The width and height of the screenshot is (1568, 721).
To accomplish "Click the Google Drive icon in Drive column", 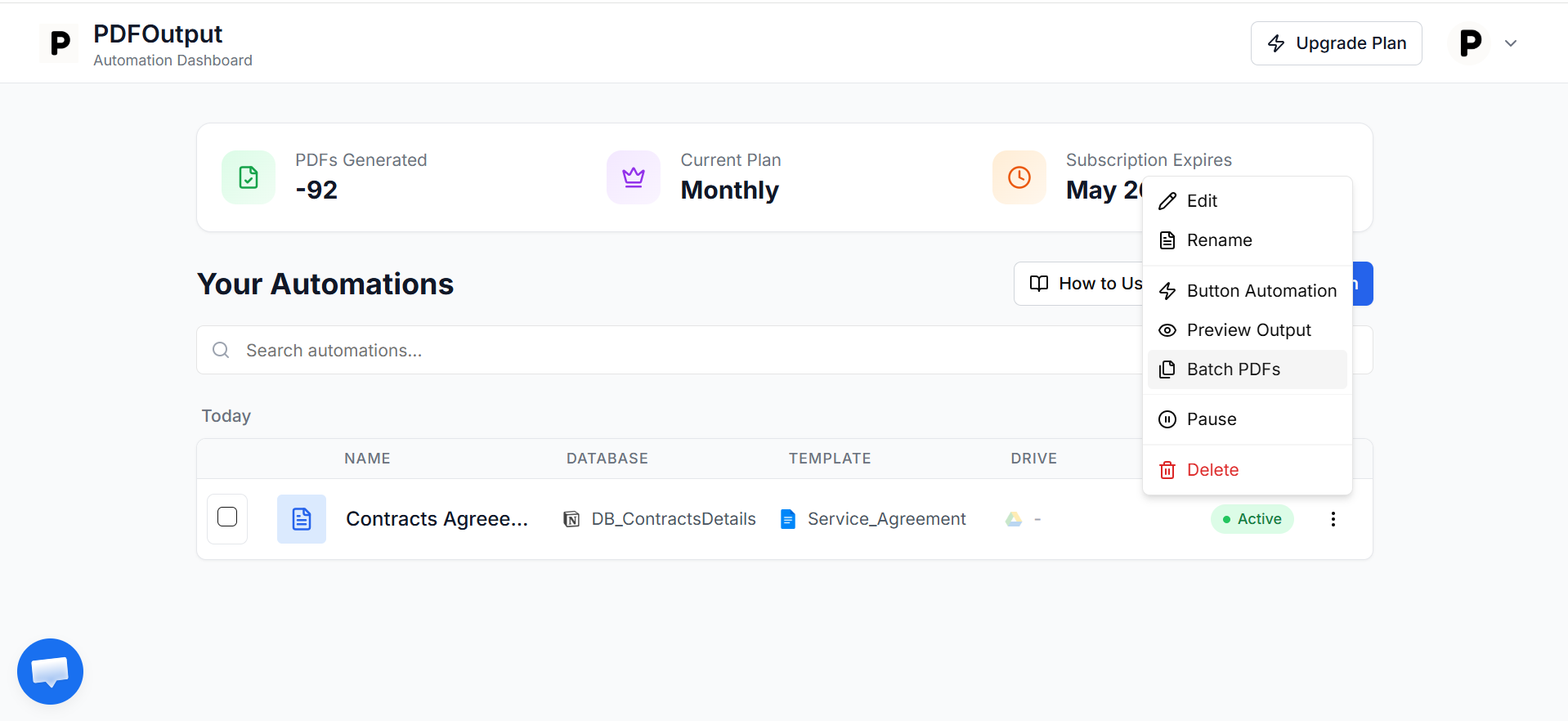I will 1014,519.
